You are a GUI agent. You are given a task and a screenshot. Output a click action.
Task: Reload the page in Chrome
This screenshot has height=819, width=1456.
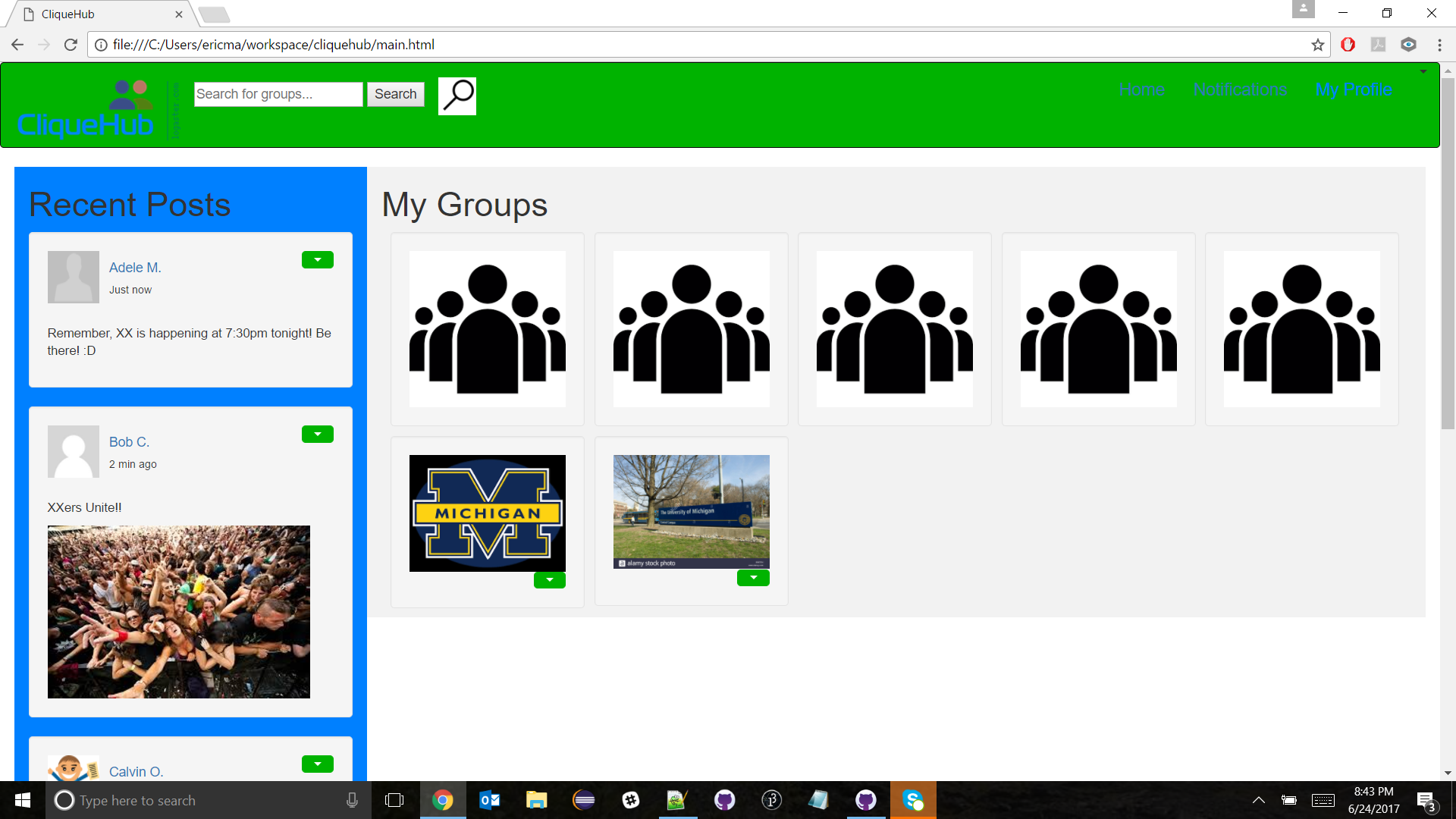[71, 45]
